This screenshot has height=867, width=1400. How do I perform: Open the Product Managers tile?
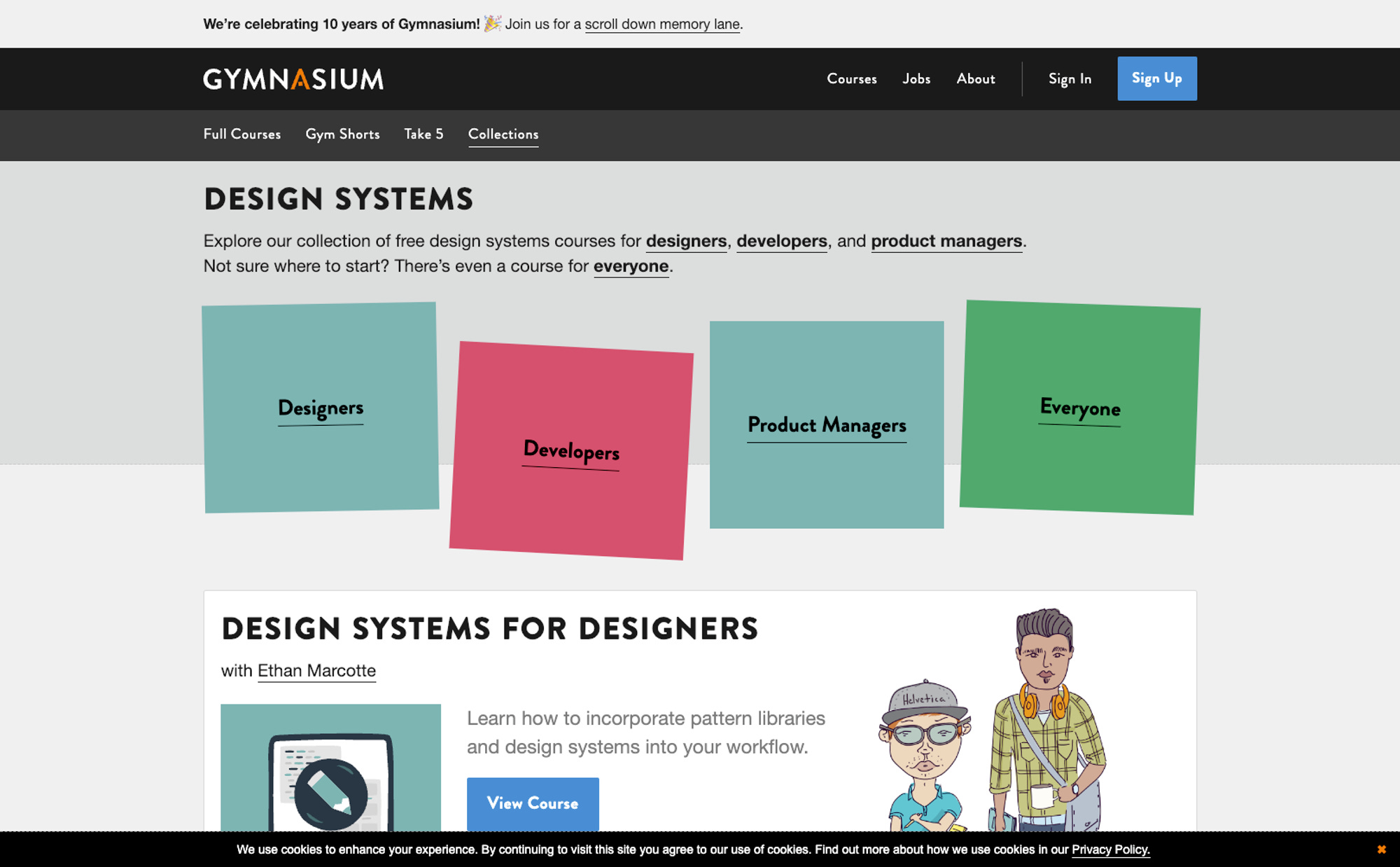(x=827, y=425)
